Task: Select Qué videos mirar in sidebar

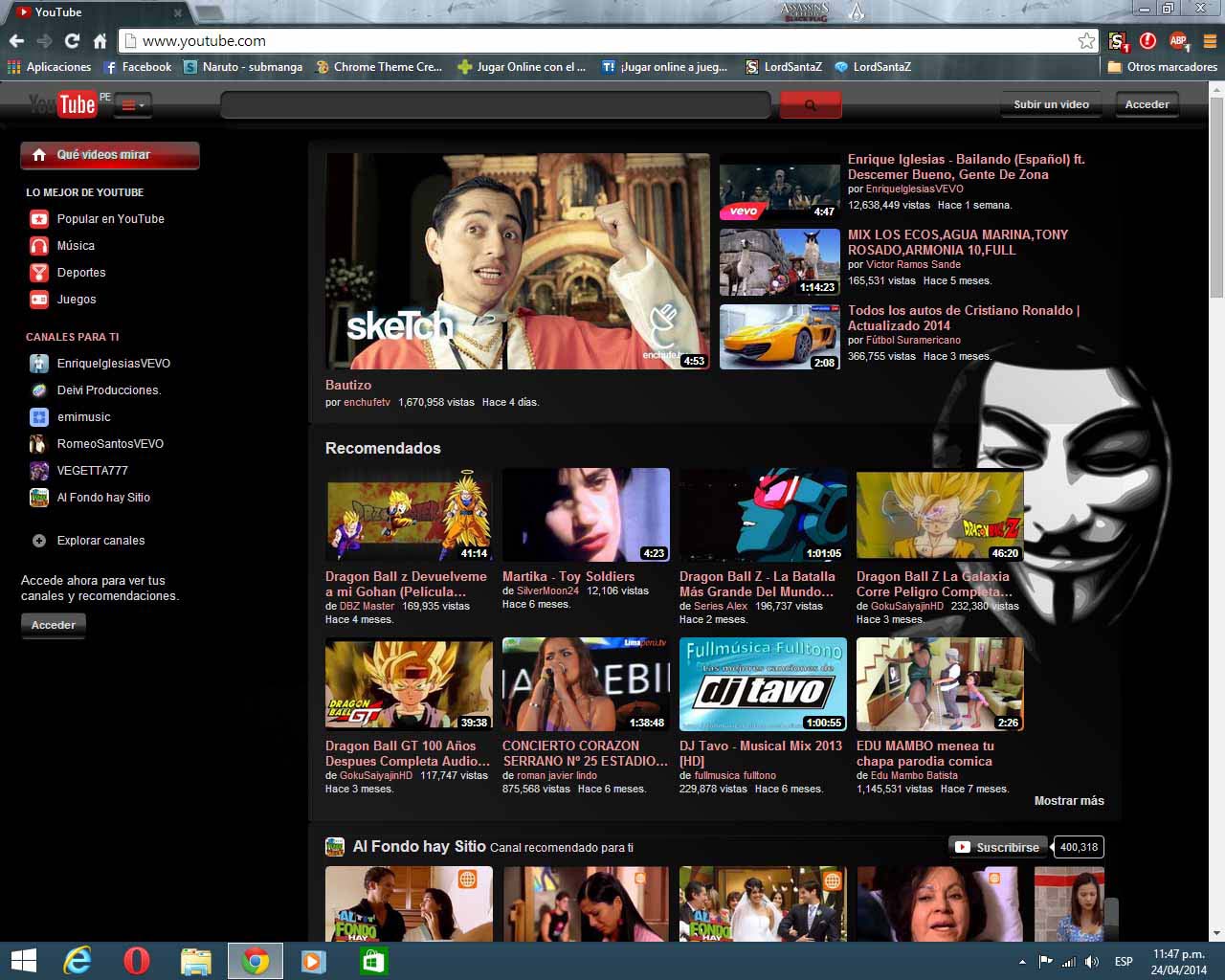Action: coord(110,155)
